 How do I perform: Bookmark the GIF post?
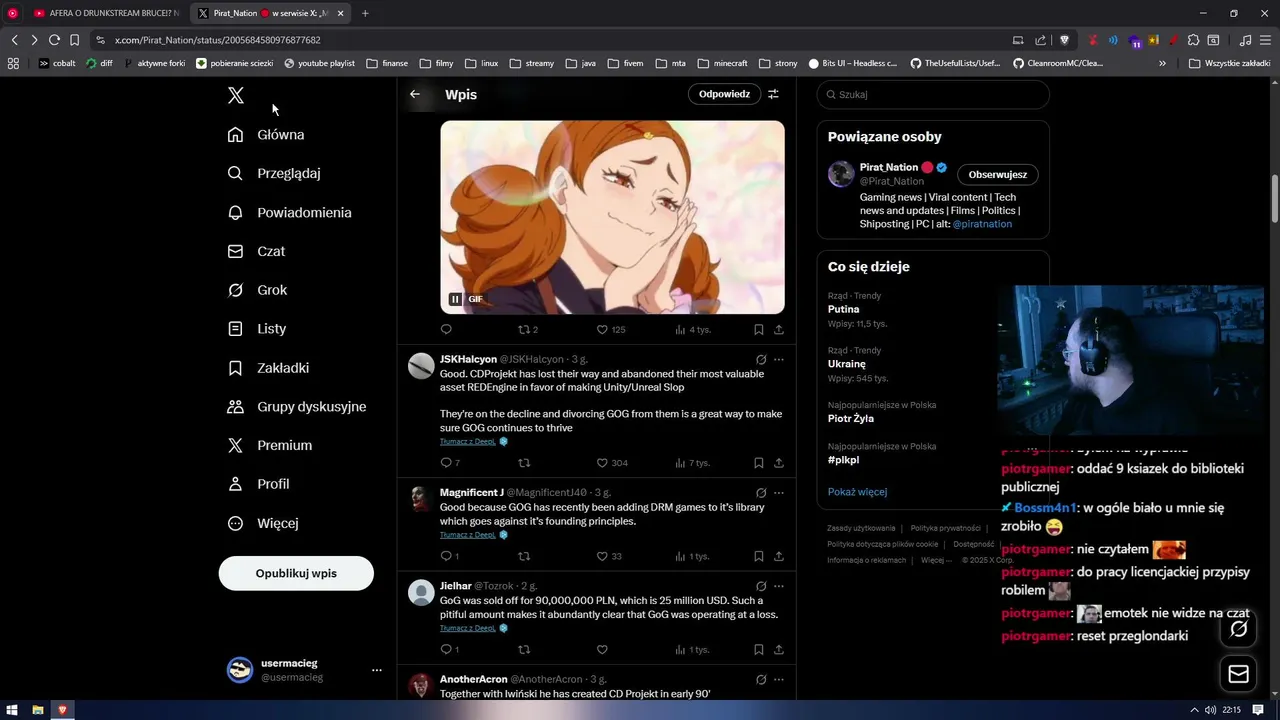[x=758, y=329]
